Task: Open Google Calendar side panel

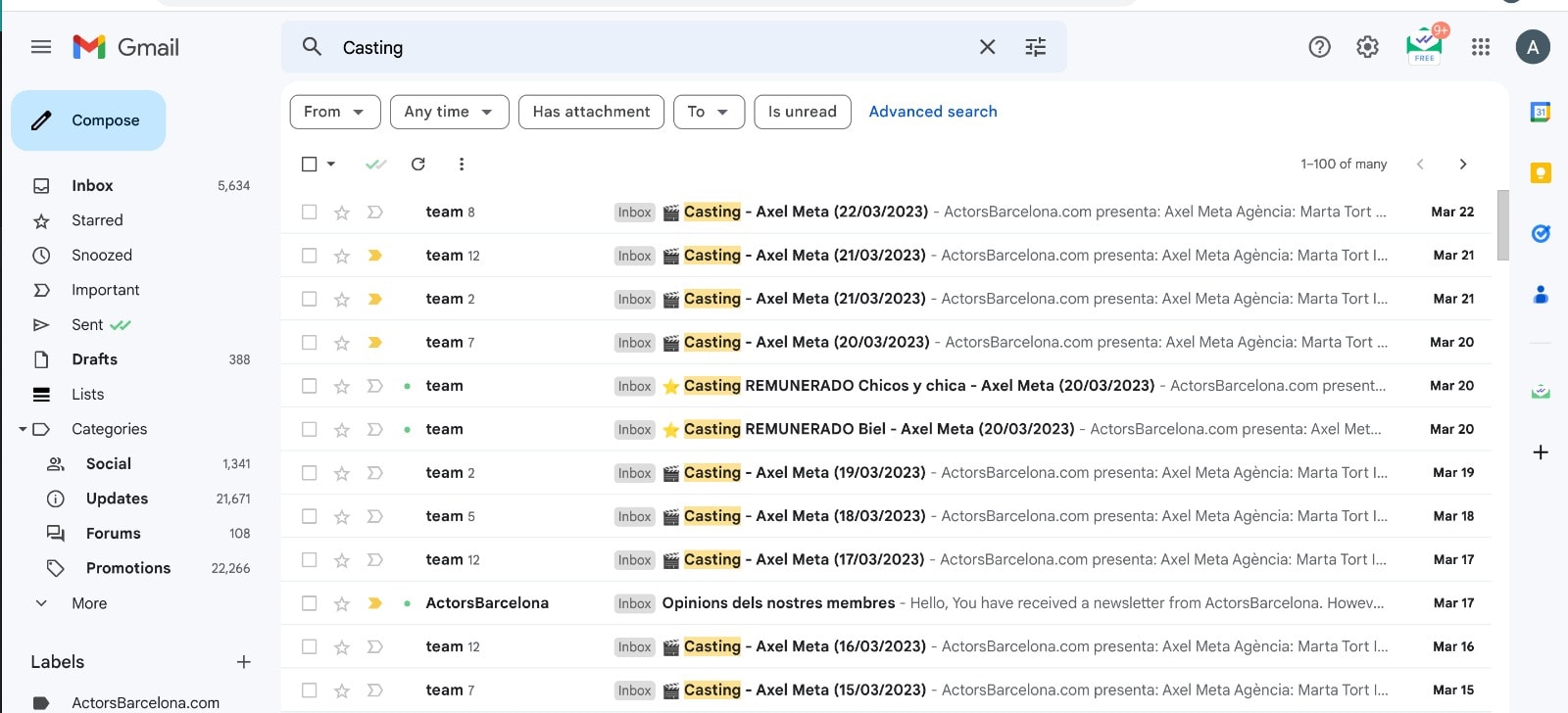Action: coord(1541,113)
